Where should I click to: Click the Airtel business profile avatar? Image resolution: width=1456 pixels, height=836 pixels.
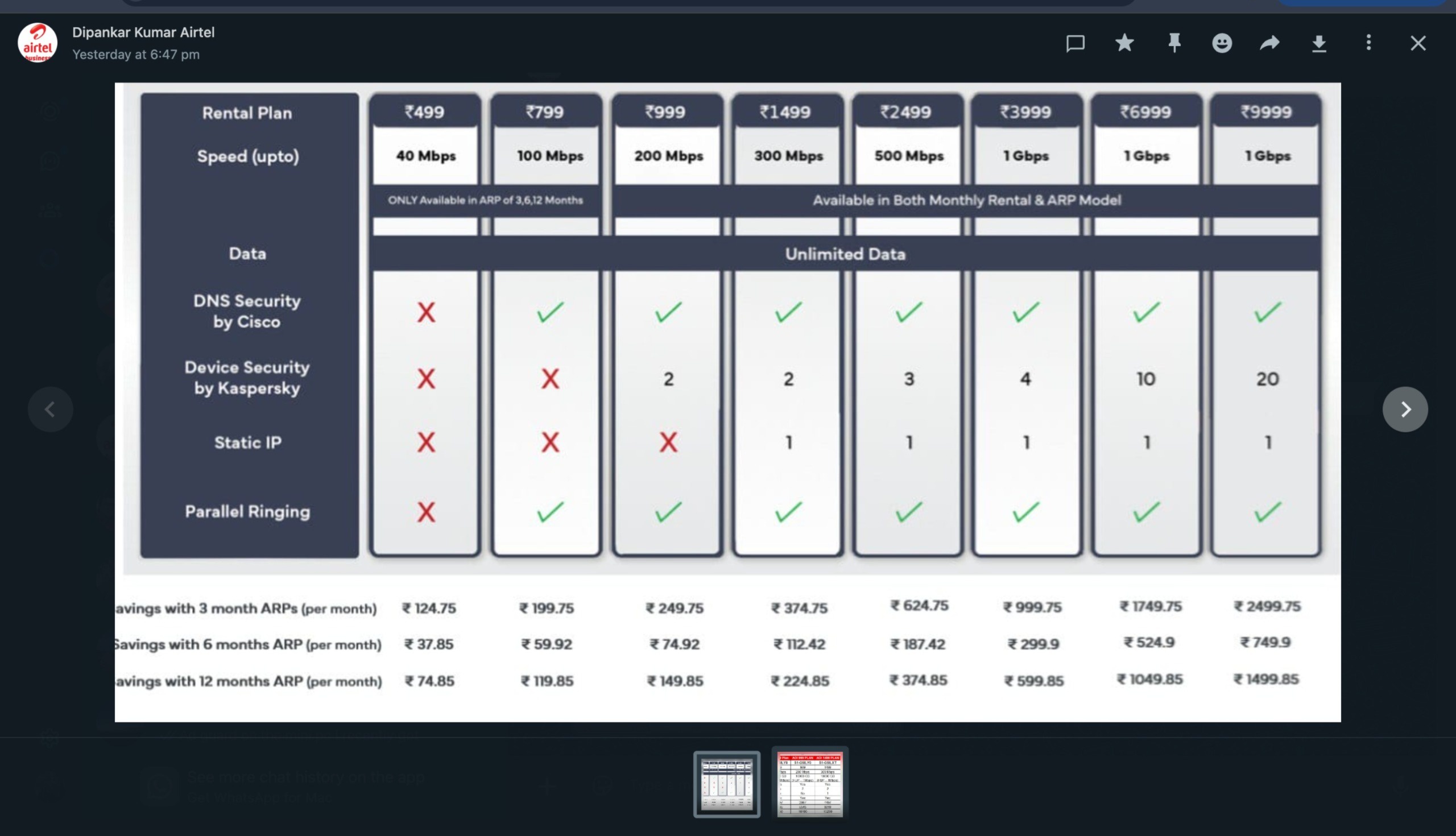point(38,43)
